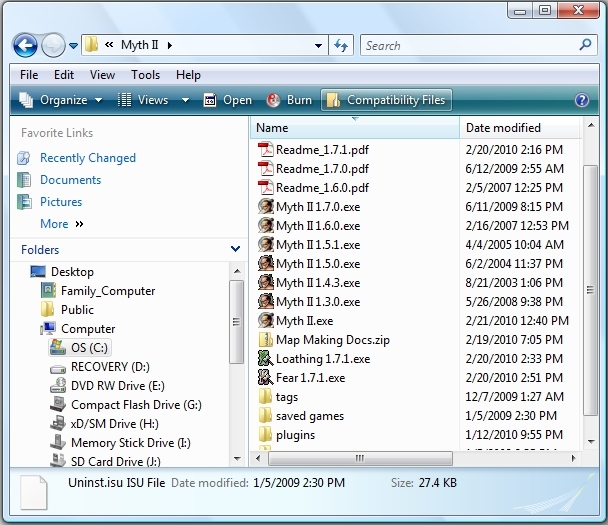Select the tags folder icon
This screenshot has height=525, width=608.
pos(266,397)
